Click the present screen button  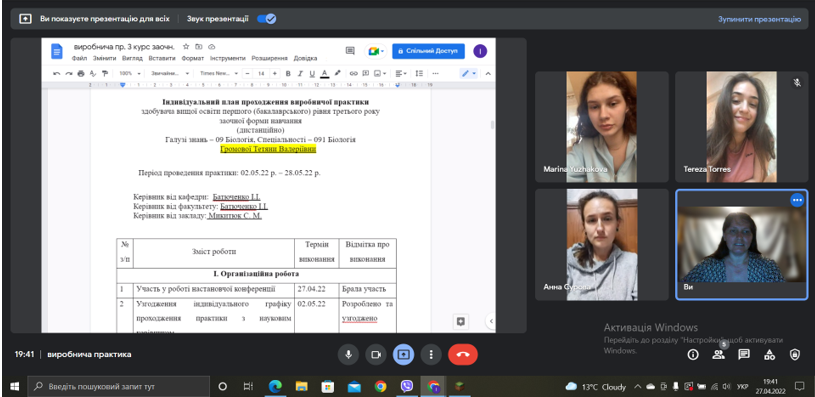pos(403,354)
